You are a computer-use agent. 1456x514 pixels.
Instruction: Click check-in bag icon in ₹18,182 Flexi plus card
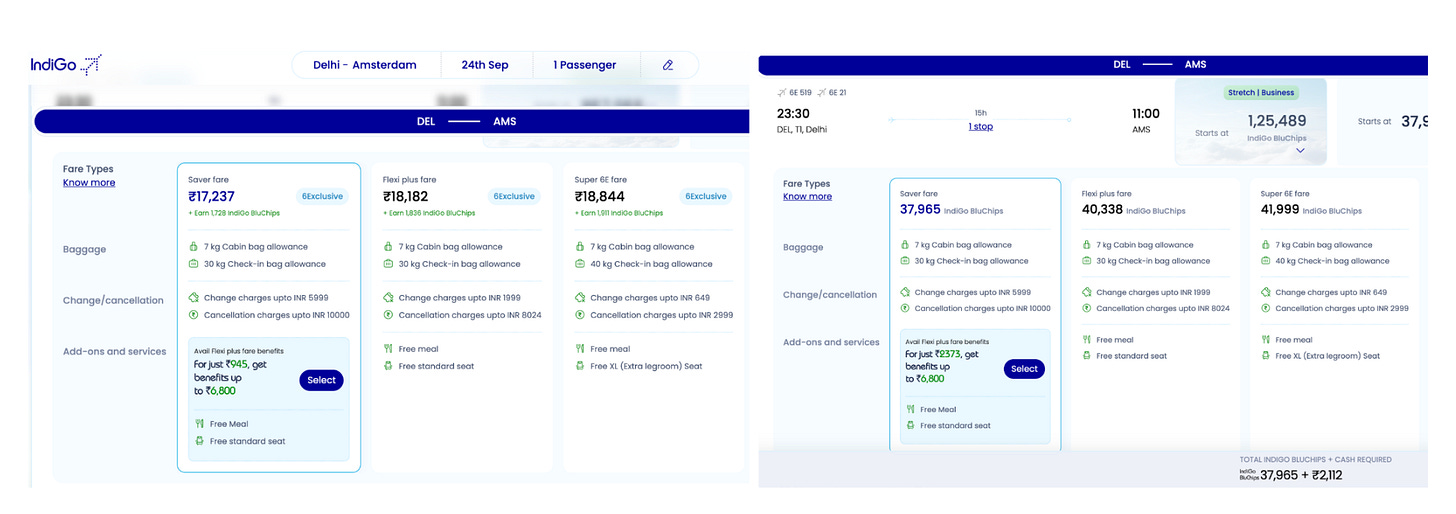click(x=388, y=264)
